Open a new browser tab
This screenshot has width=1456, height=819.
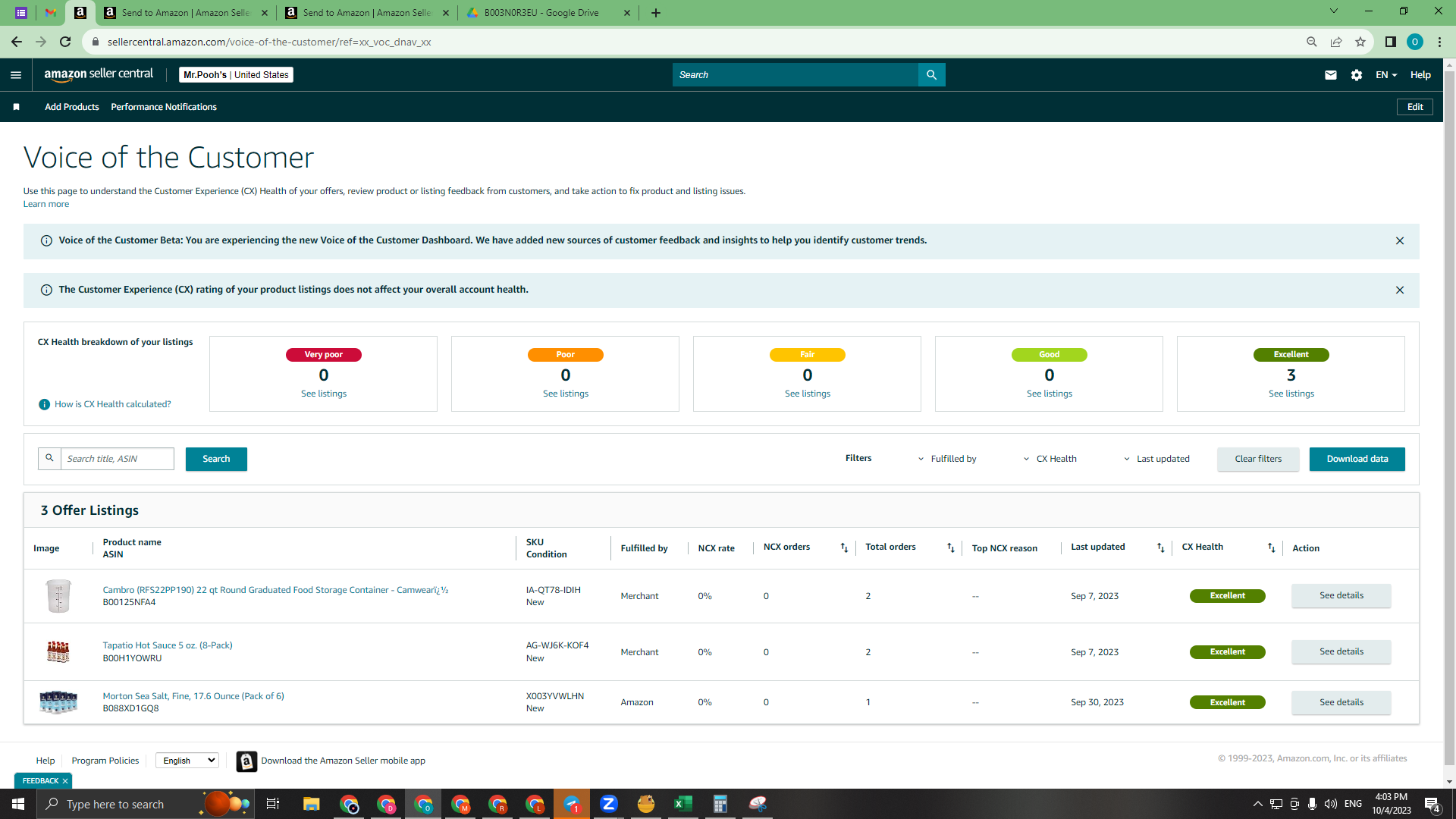point(656,13)
